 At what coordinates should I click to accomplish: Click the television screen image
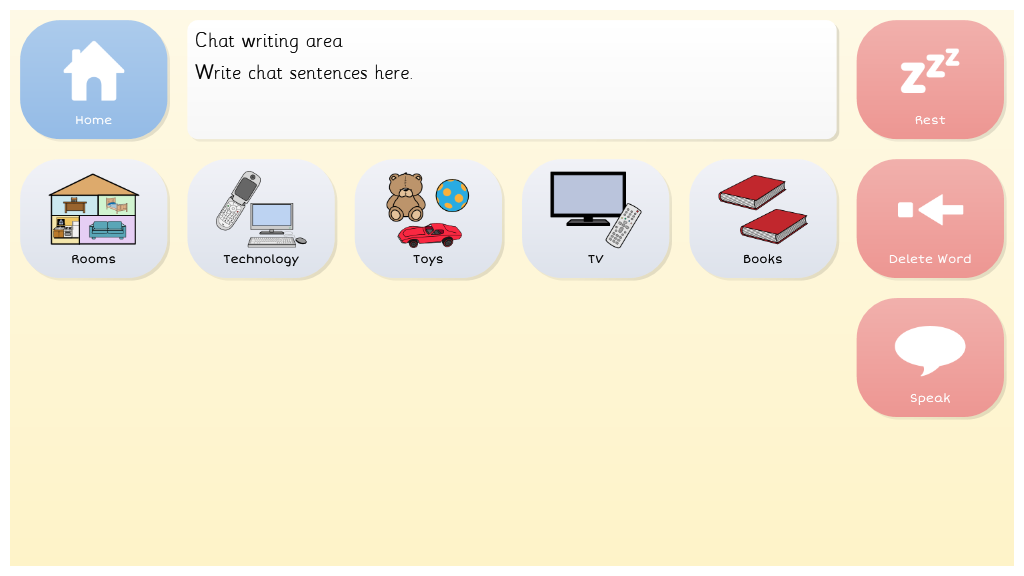pyautogui.click(x=588, y=198)
